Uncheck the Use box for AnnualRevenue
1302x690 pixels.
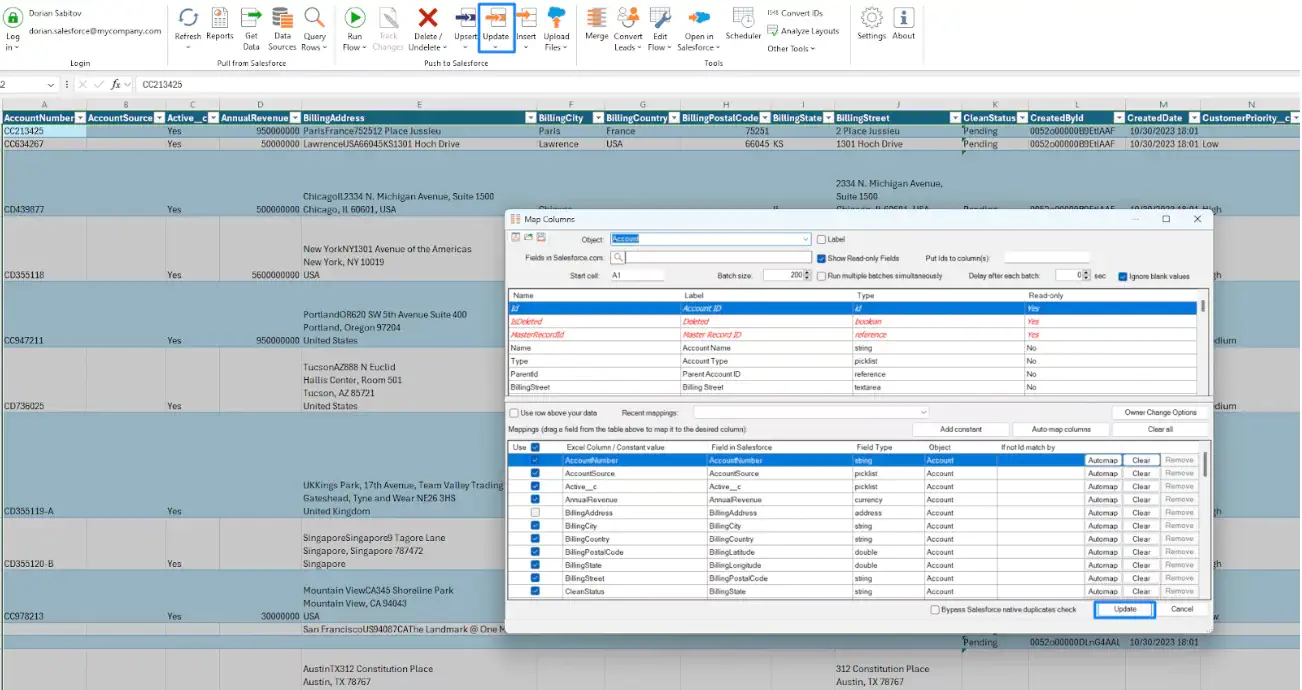[536, 499]
